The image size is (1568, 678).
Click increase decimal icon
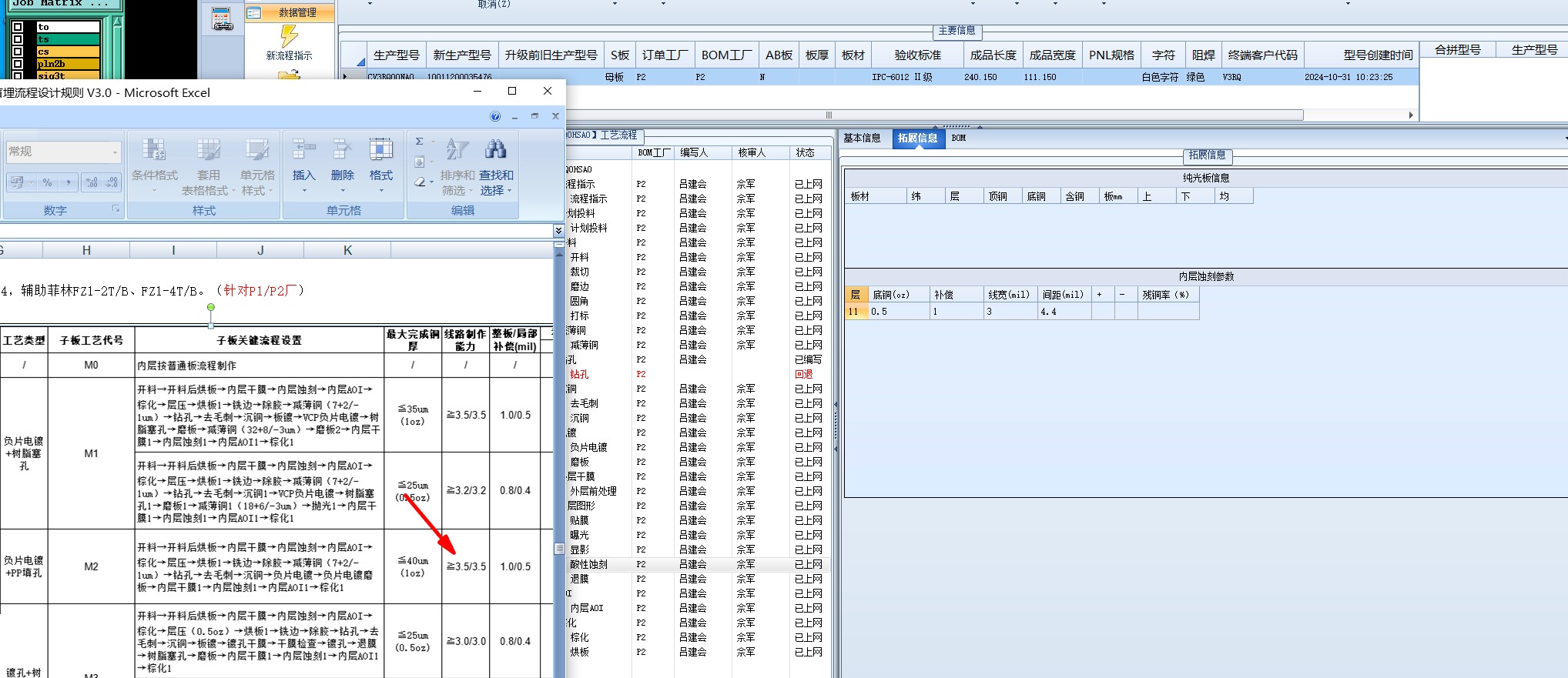click(92, 182)
